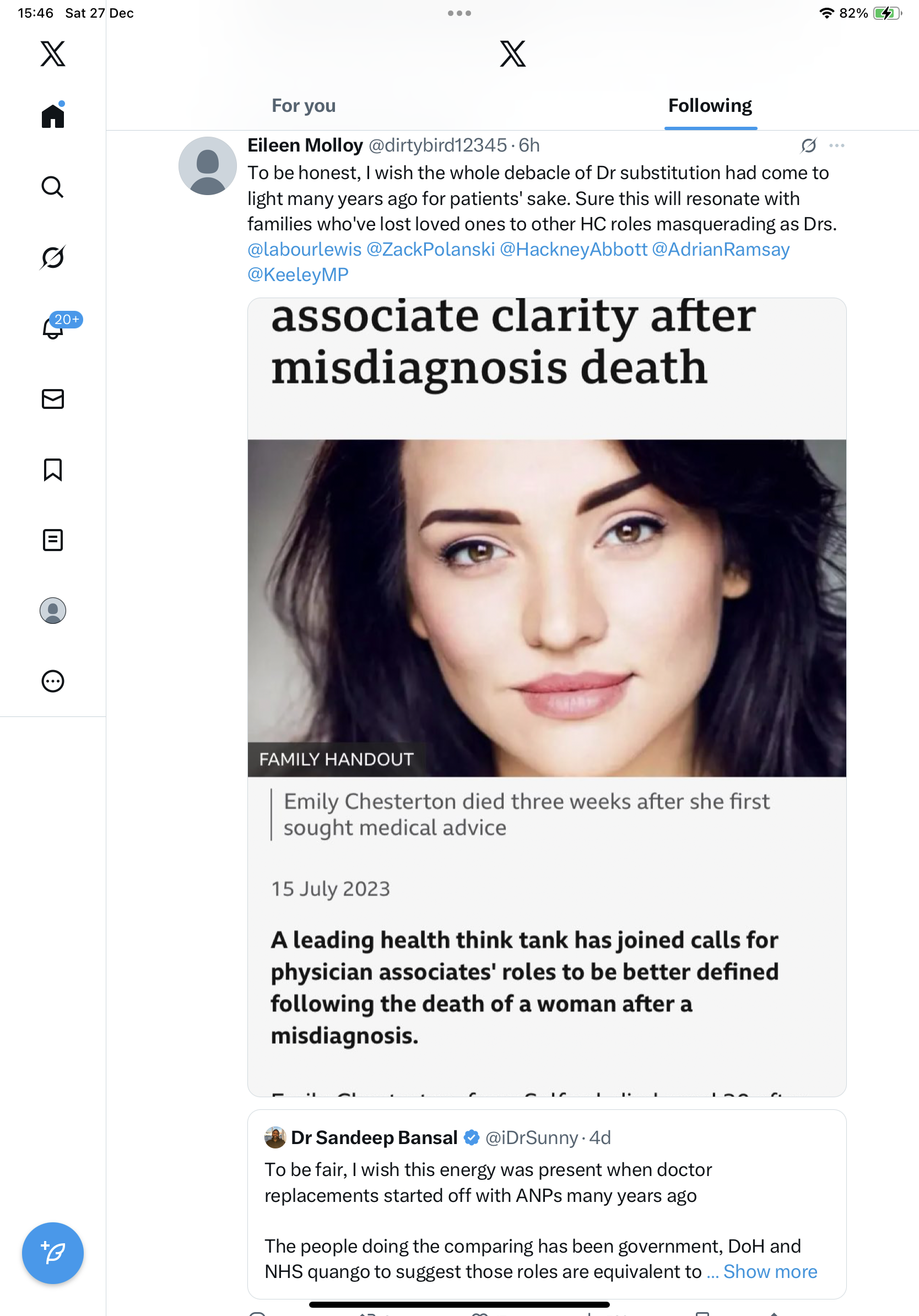Compose a new post
This screenshot has height=1316, width=919.
click(53, 1253)
